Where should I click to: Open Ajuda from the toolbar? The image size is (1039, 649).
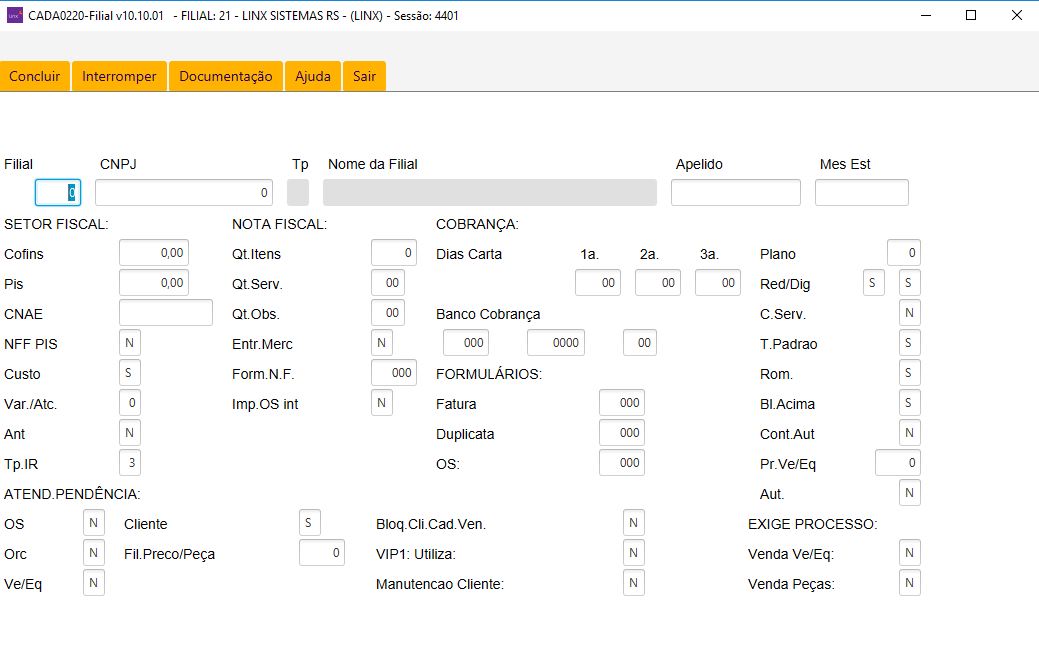coord(313,76)
